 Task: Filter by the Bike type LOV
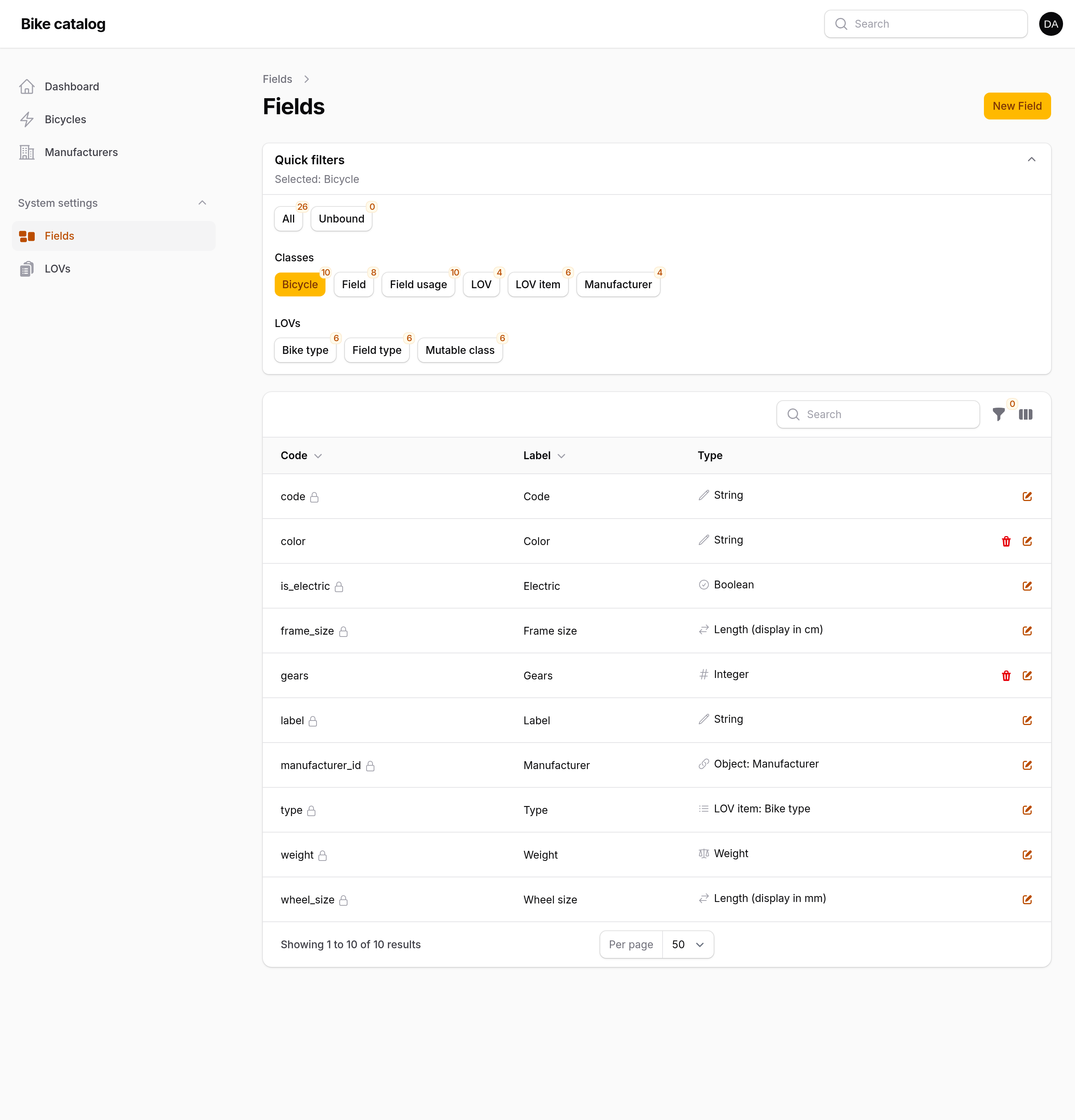click(x=305, y=350)
